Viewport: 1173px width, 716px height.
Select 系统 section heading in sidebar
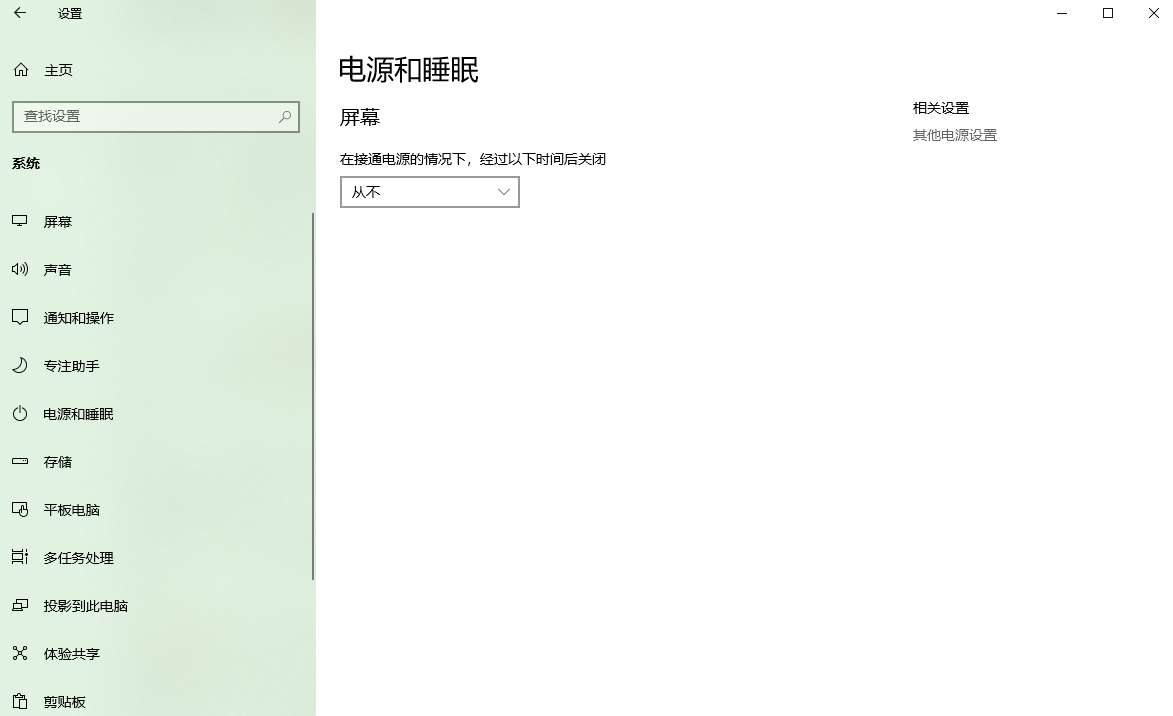(26, 163)
